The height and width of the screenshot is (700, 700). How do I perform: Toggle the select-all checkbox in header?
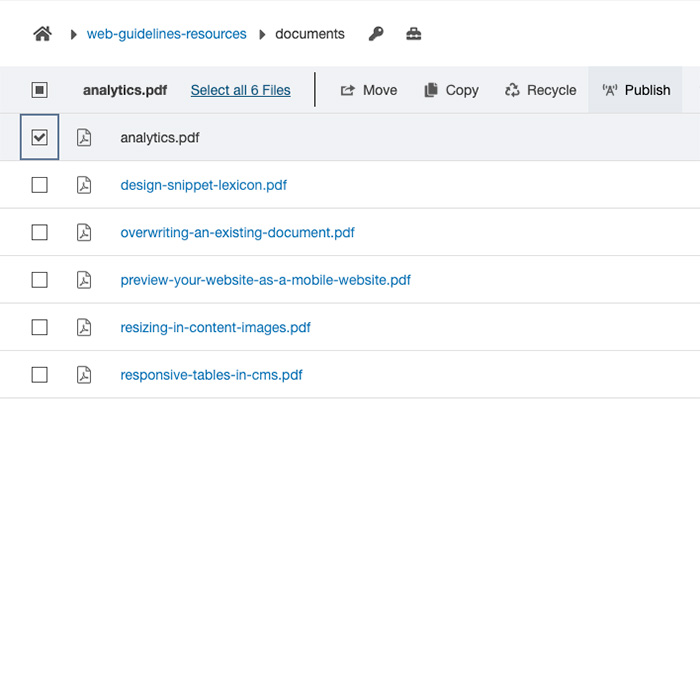[x=39, y=90]
